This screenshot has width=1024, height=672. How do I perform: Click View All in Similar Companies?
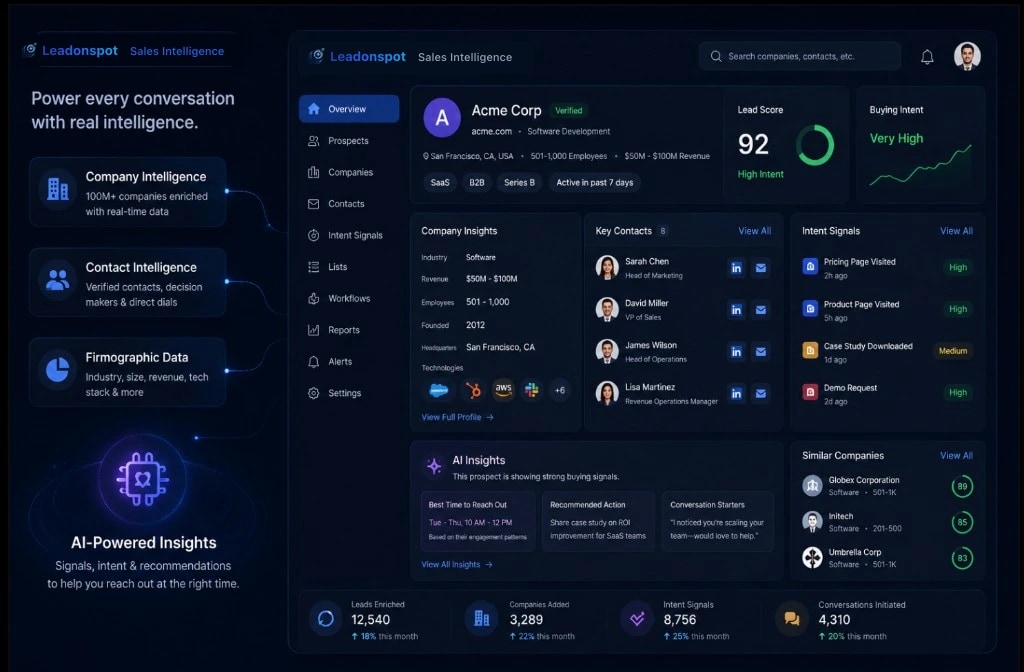click(x=956, y=455)
